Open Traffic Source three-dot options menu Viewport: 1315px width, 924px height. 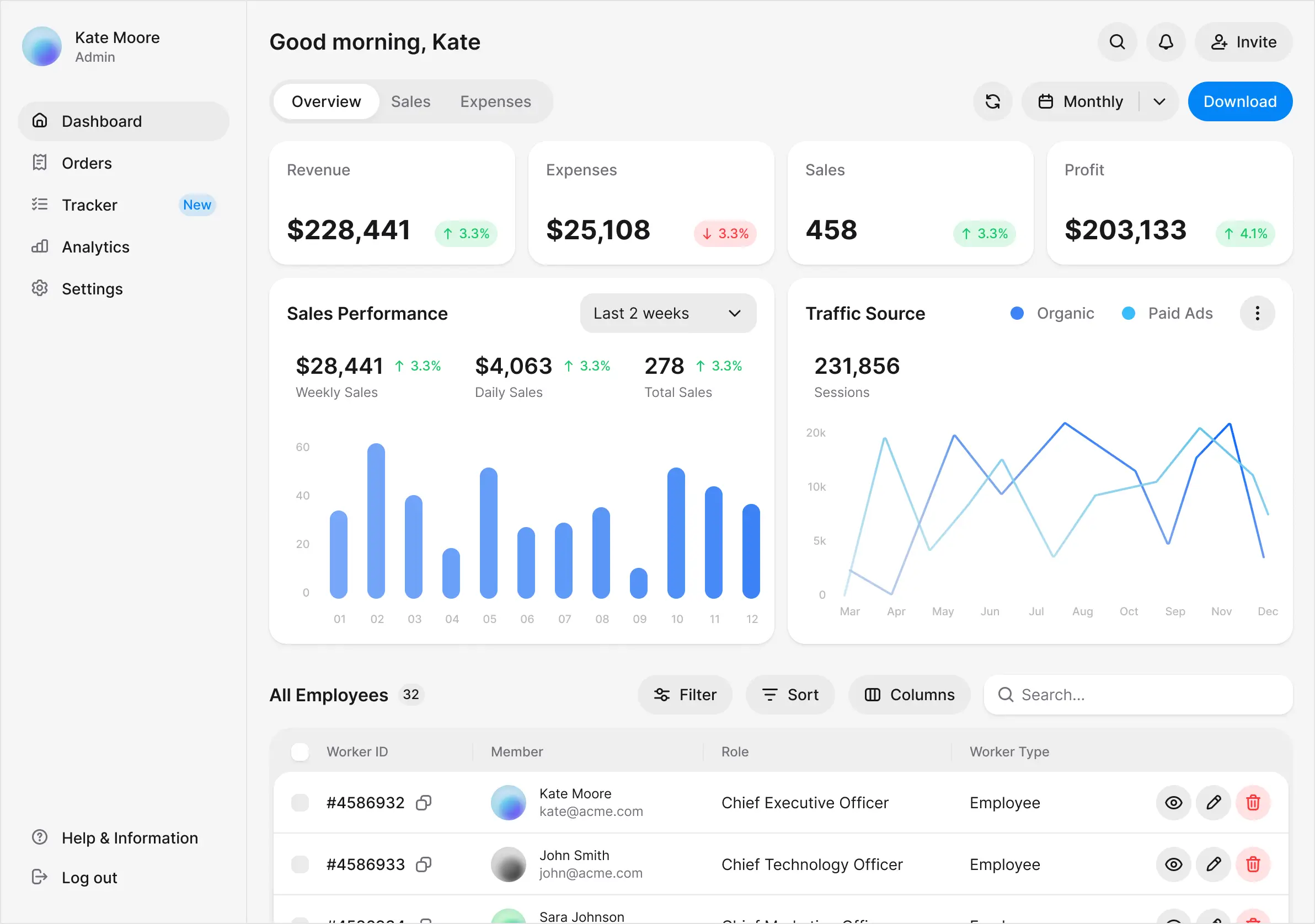pos(1257,313)
